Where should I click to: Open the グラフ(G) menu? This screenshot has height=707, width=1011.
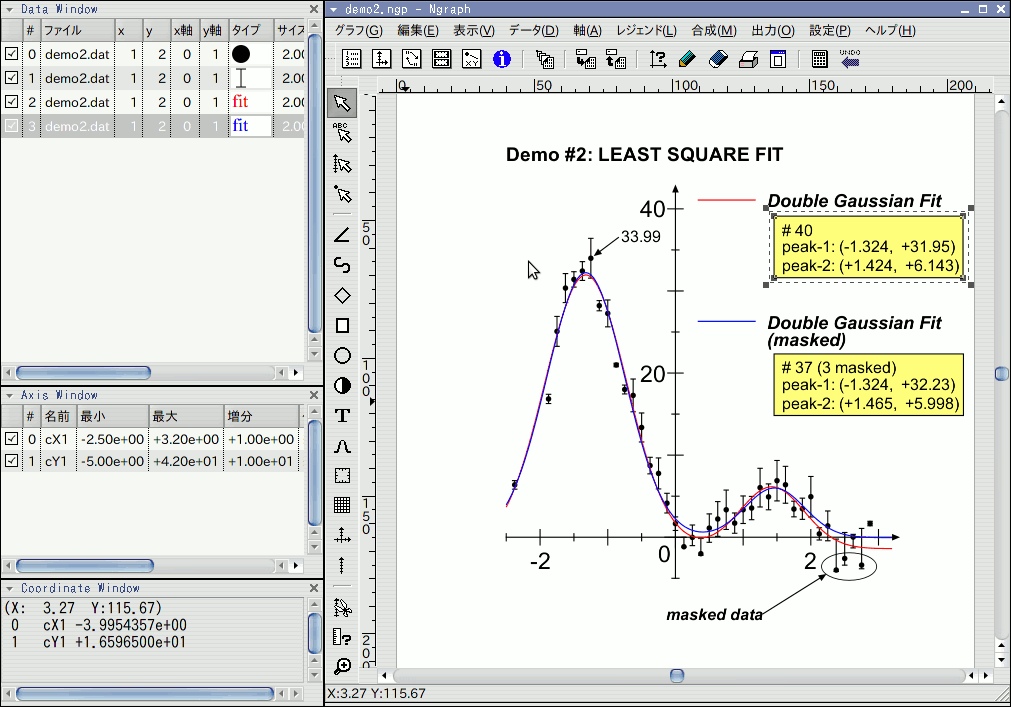(358, 31)
